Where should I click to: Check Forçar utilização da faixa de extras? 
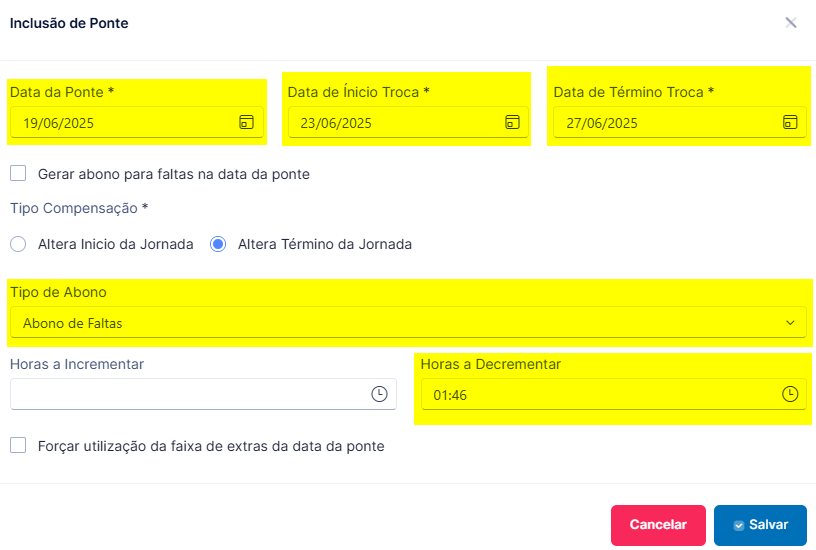pyautogui.click(x=18, y=445)
